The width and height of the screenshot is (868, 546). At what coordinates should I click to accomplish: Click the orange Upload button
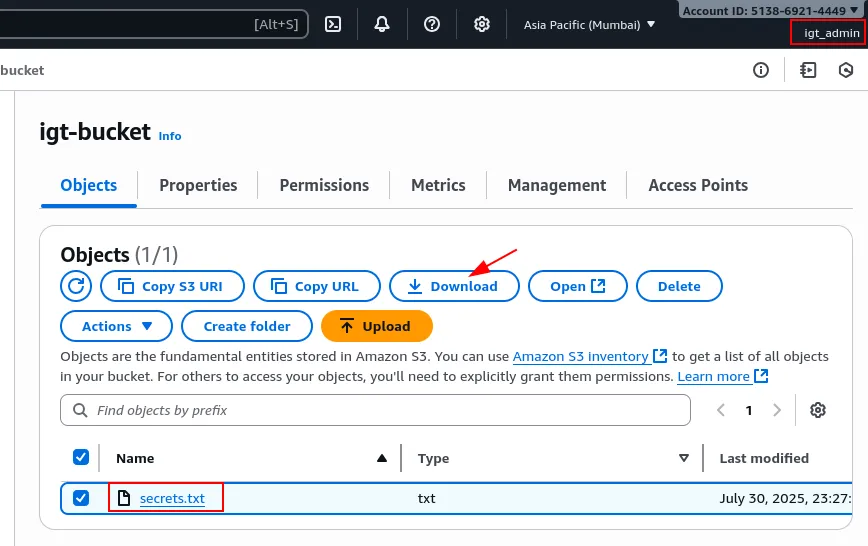coord(376,326)
